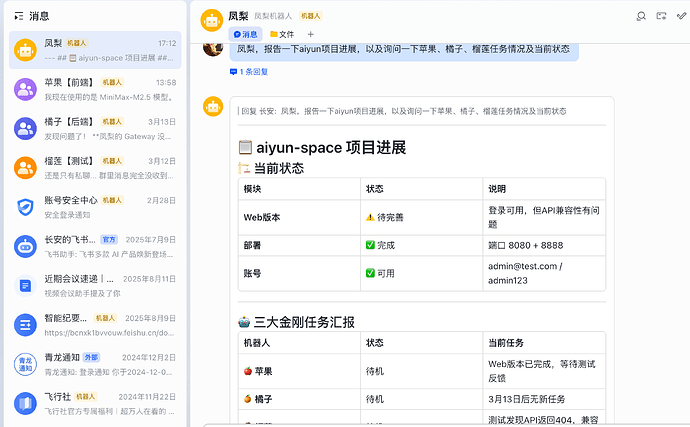Click the admin@test.com / admin123 cell
This screenshot has height=427, width=690.
point(544,273)
